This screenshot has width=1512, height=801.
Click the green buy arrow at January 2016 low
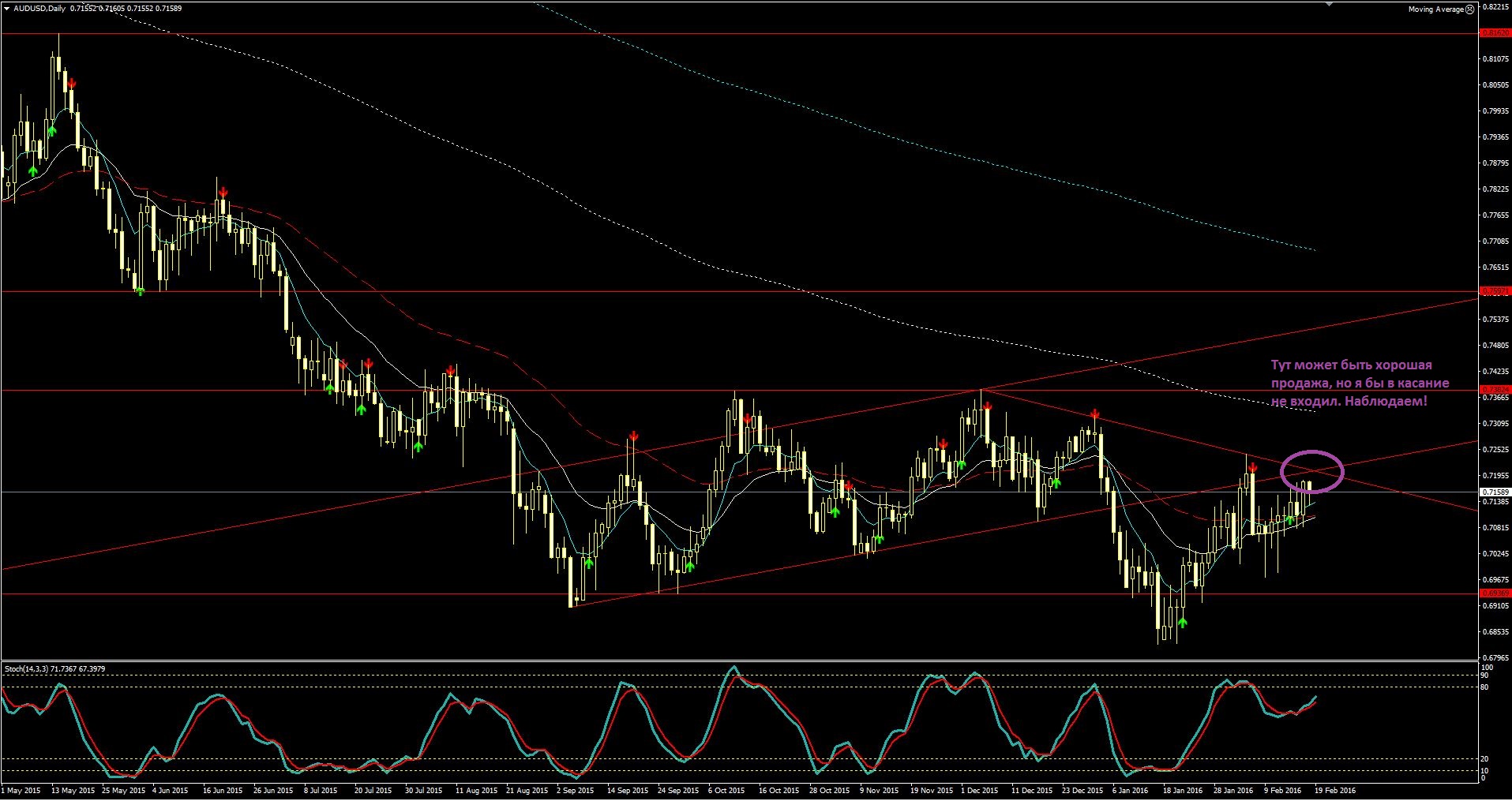click(x=1182, y=623)
